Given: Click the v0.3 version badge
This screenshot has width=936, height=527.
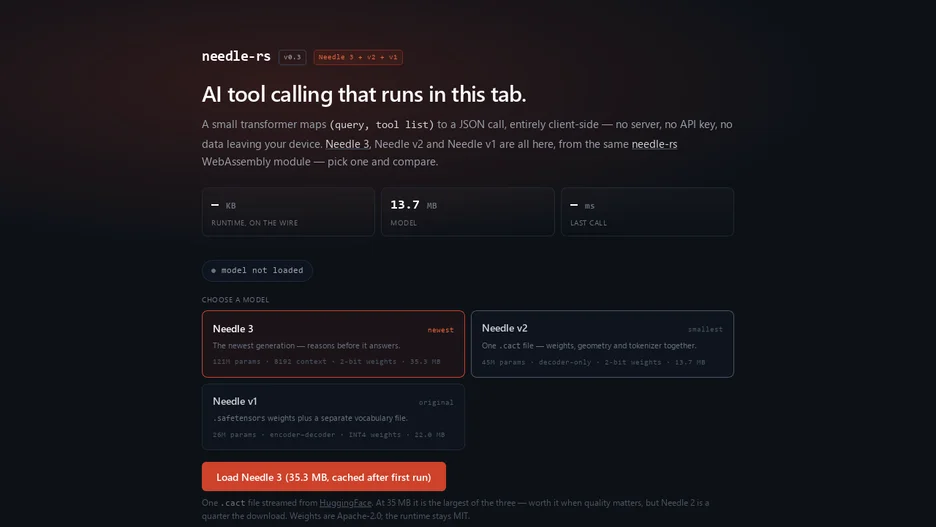Looking at the screenshot, I should (x=292, y=57).
